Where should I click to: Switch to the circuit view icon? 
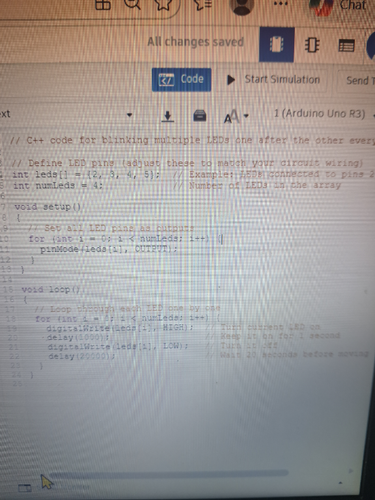(276, 45)
